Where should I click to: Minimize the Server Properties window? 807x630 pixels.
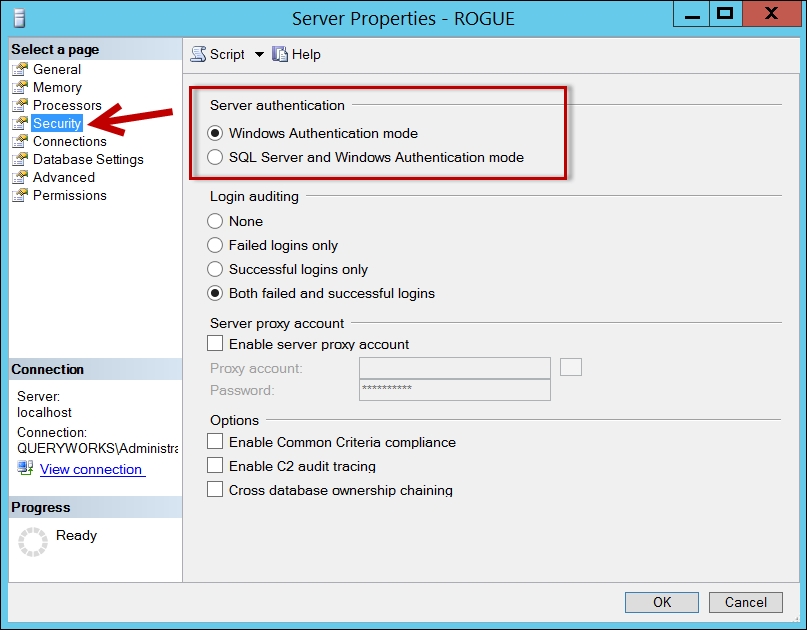(x=692, y=15)
